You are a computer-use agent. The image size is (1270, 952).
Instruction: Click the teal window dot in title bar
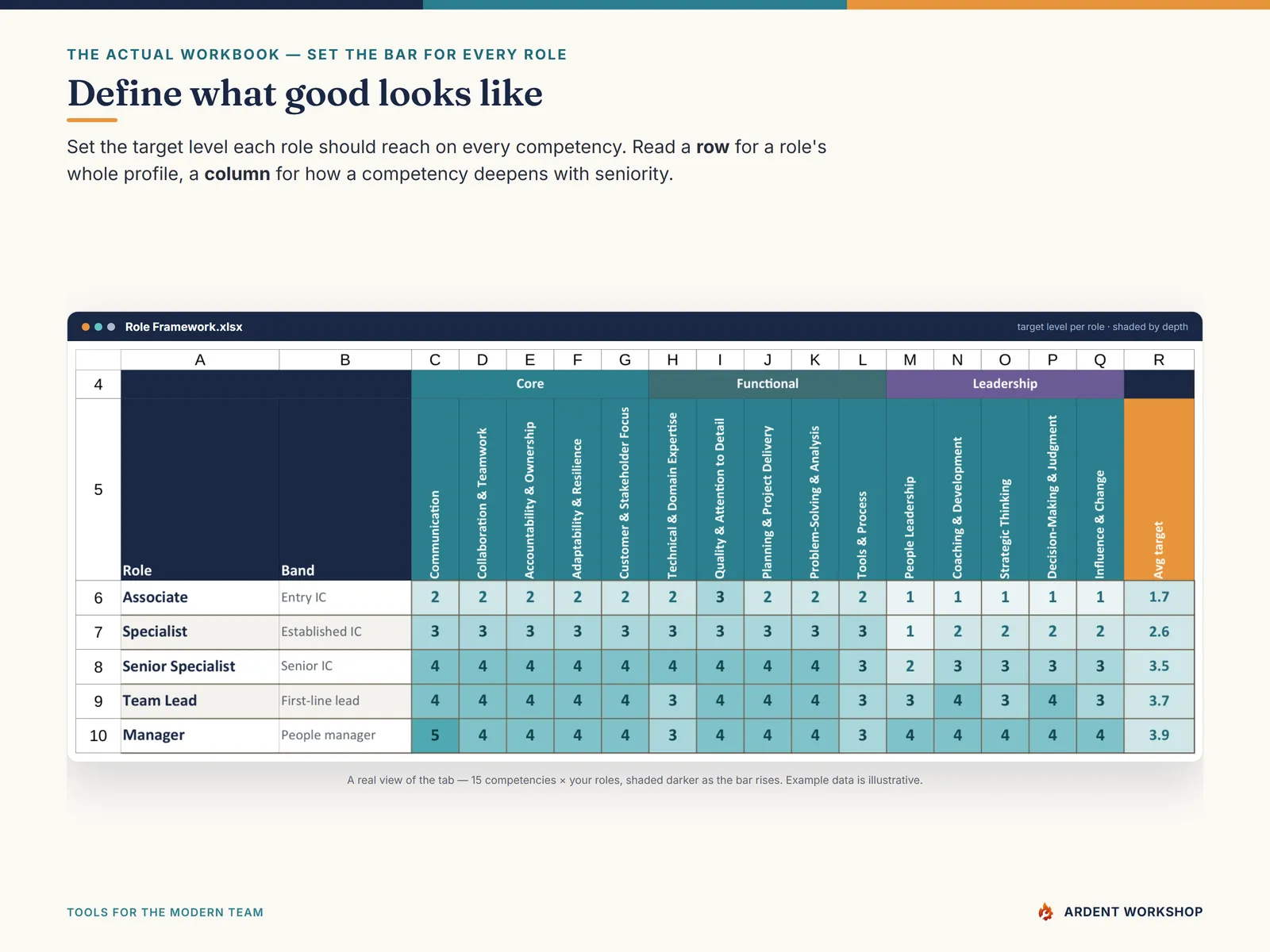click(x=98, y=327)
